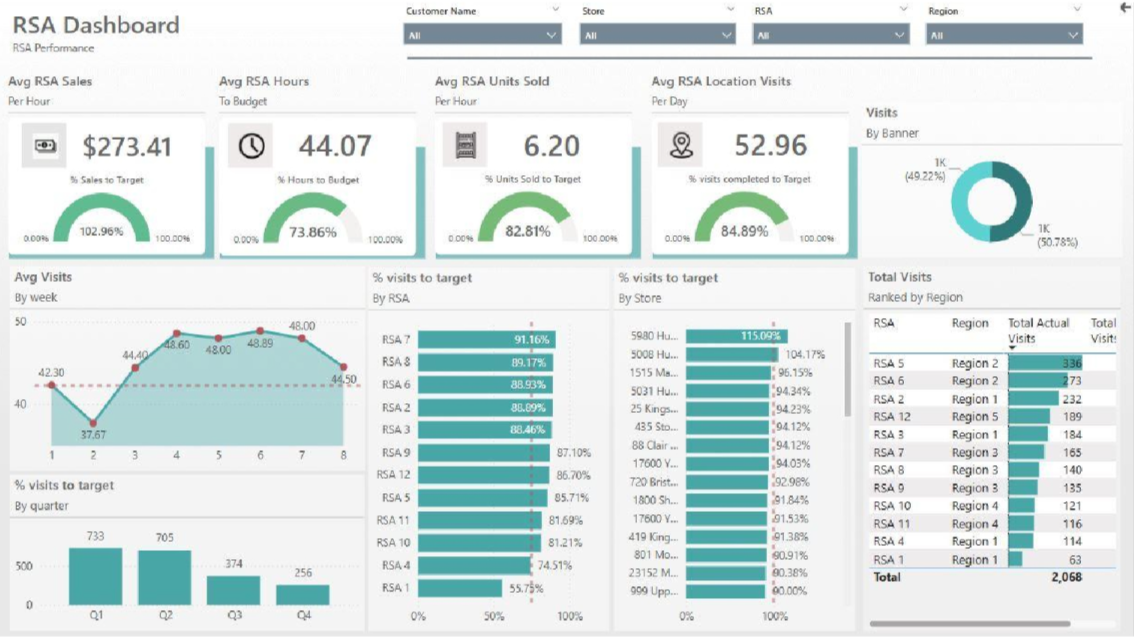Viewport: 1134px width, 637px height.
Task: Click the vertical scrollbar of By Store chart
Action: click(x=848, y=369)
